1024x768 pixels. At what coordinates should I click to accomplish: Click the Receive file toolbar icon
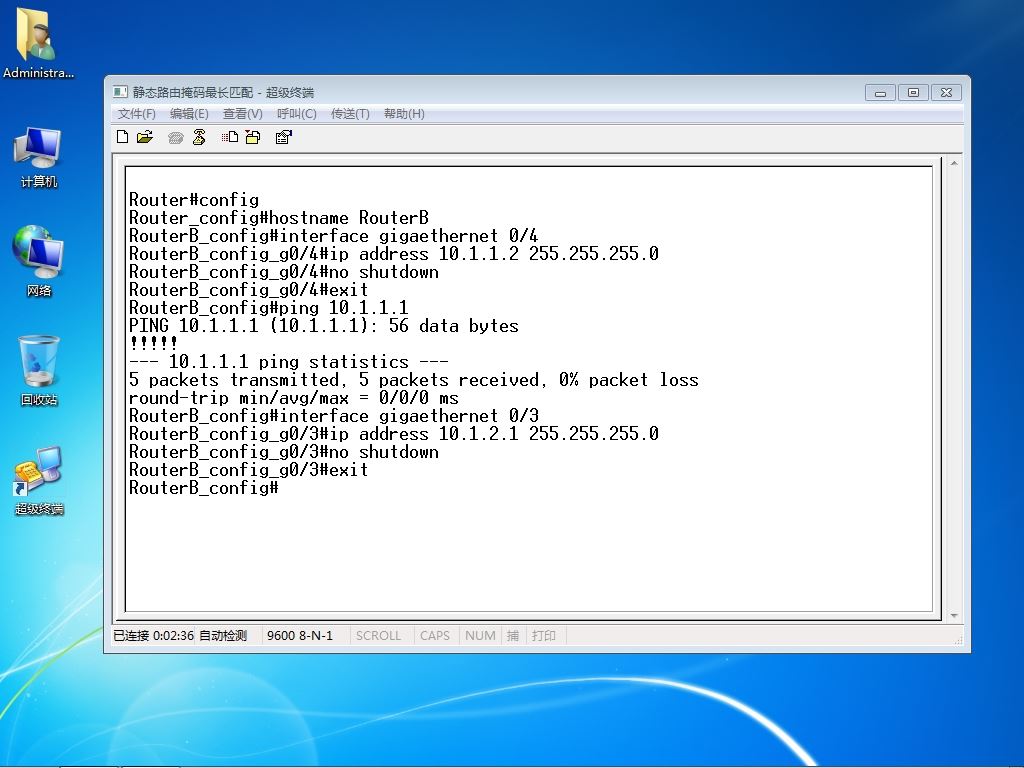[x=253, y=136]
